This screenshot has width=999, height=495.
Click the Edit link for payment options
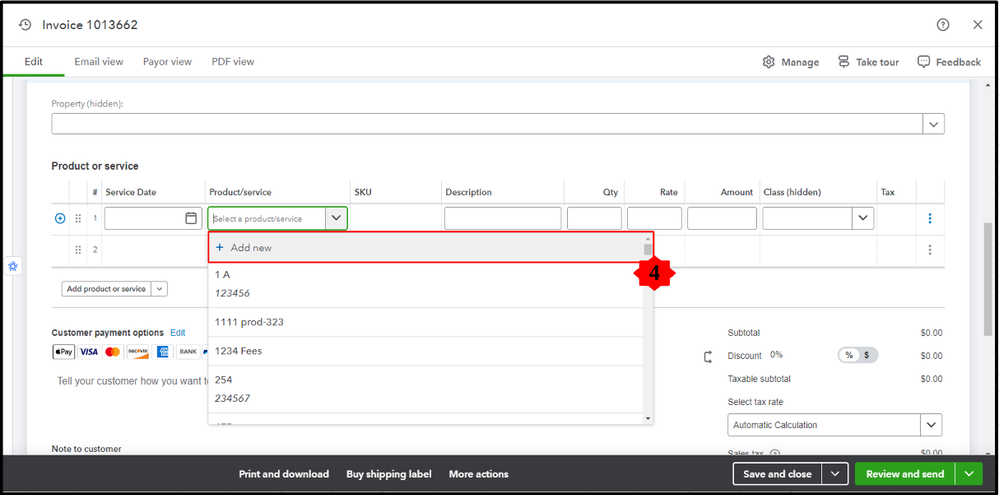[178, 333]
